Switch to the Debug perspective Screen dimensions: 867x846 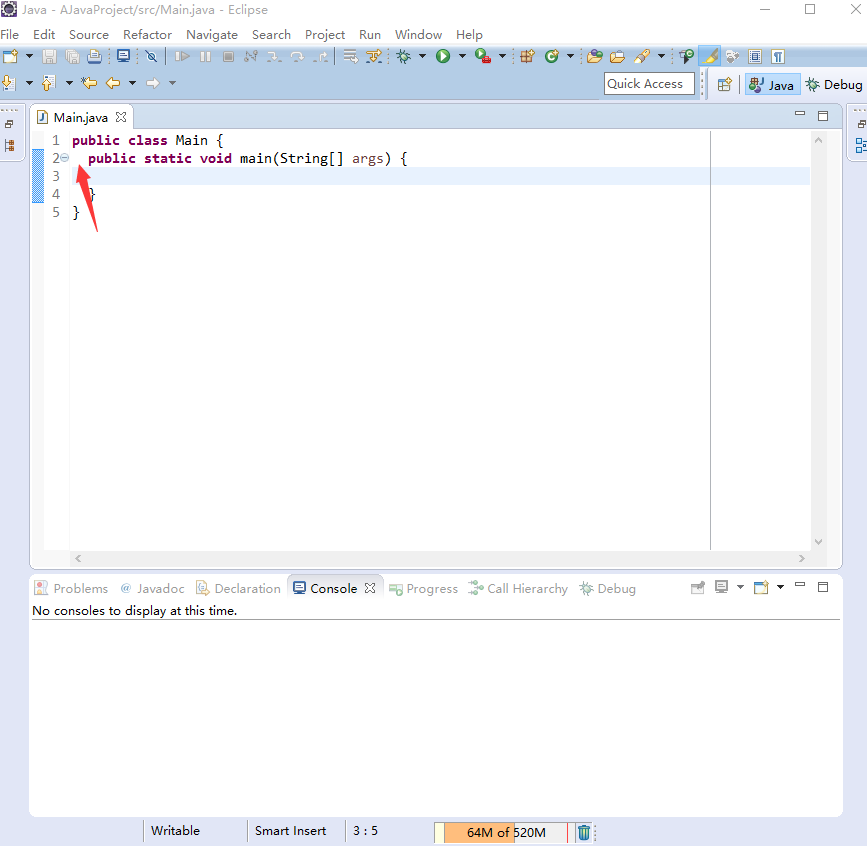(x=834, y=85)
